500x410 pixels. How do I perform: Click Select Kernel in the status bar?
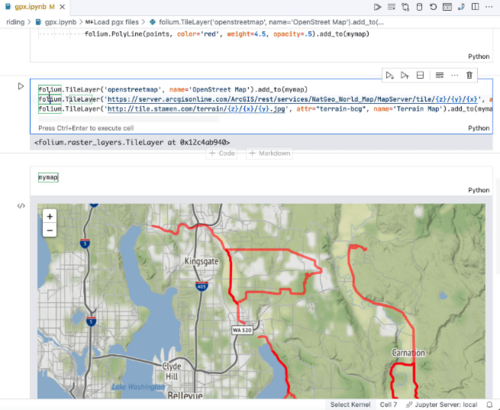(350, 405)
